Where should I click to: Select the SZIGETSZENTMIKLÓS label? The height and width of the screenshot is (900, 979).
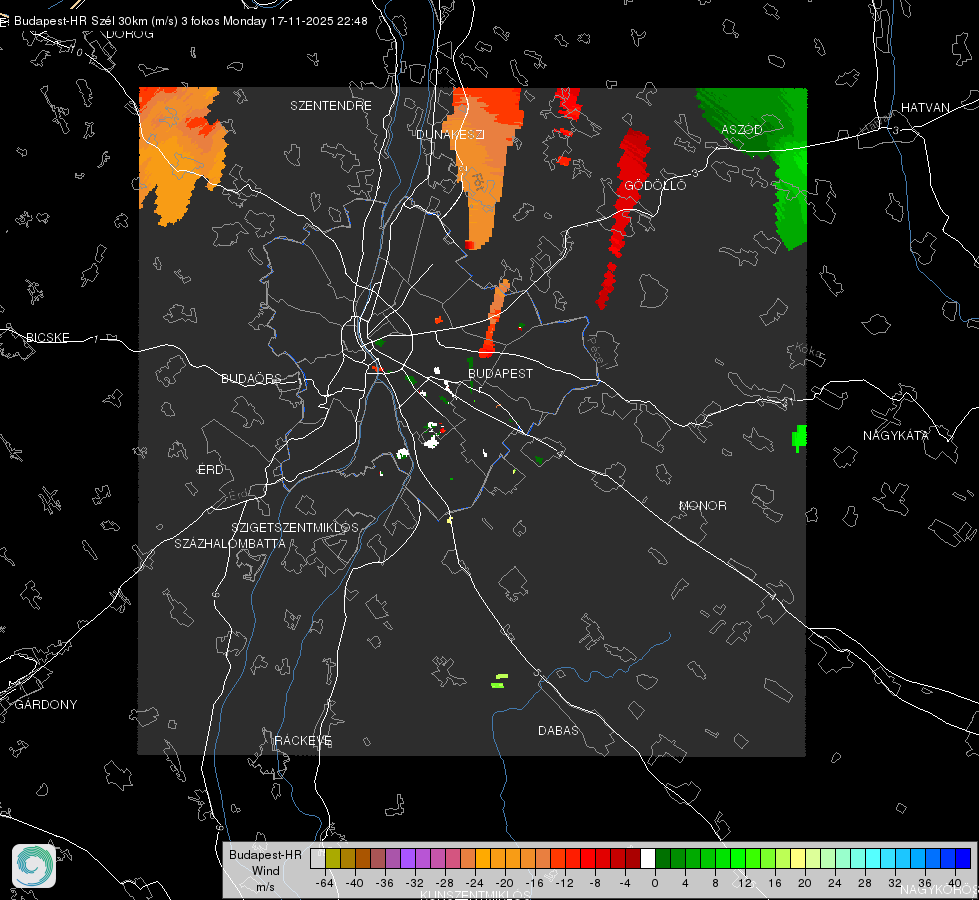click(x=295, y=528)
